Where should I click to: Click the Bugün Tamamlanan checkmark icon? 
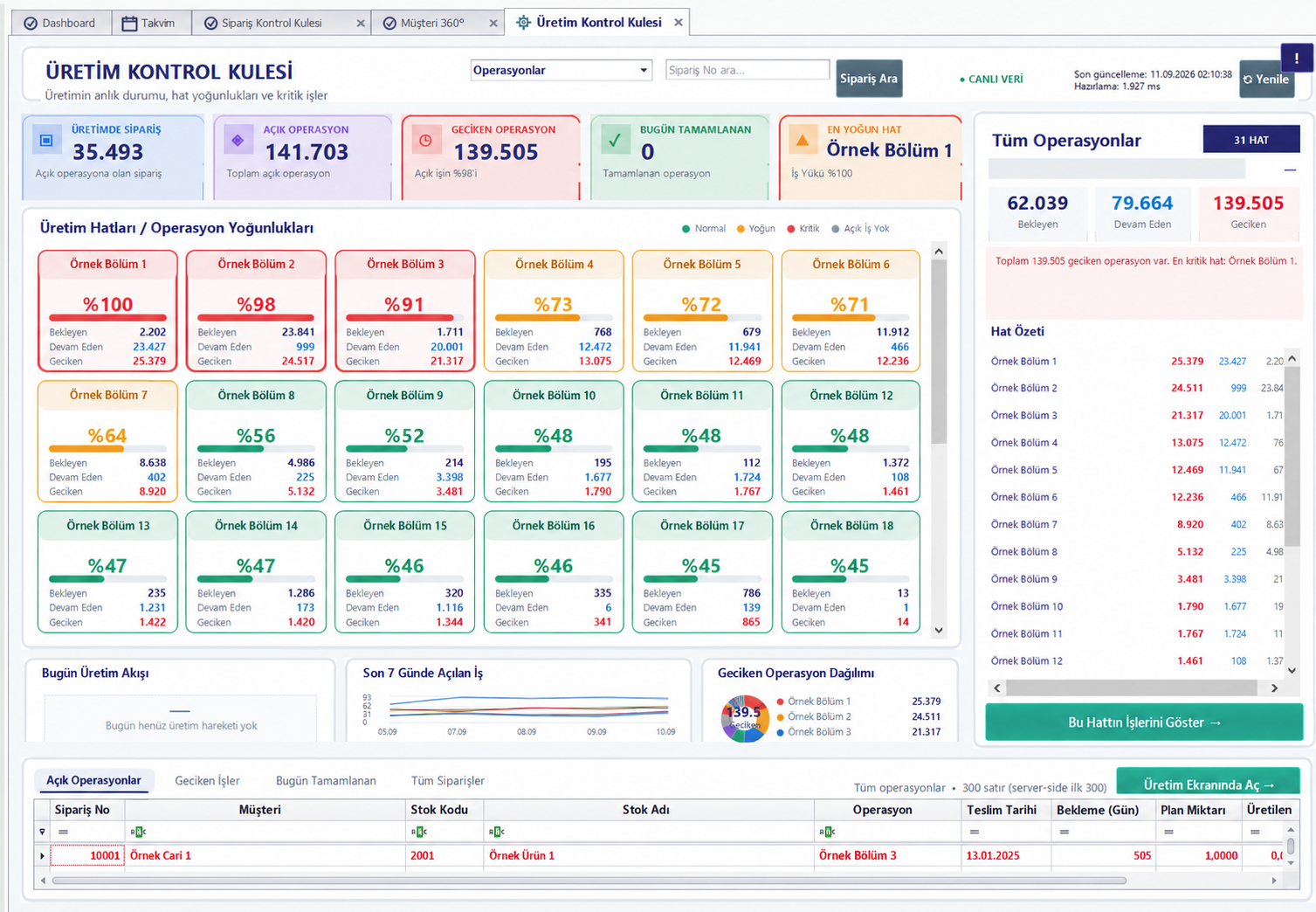tap(615, 140)
